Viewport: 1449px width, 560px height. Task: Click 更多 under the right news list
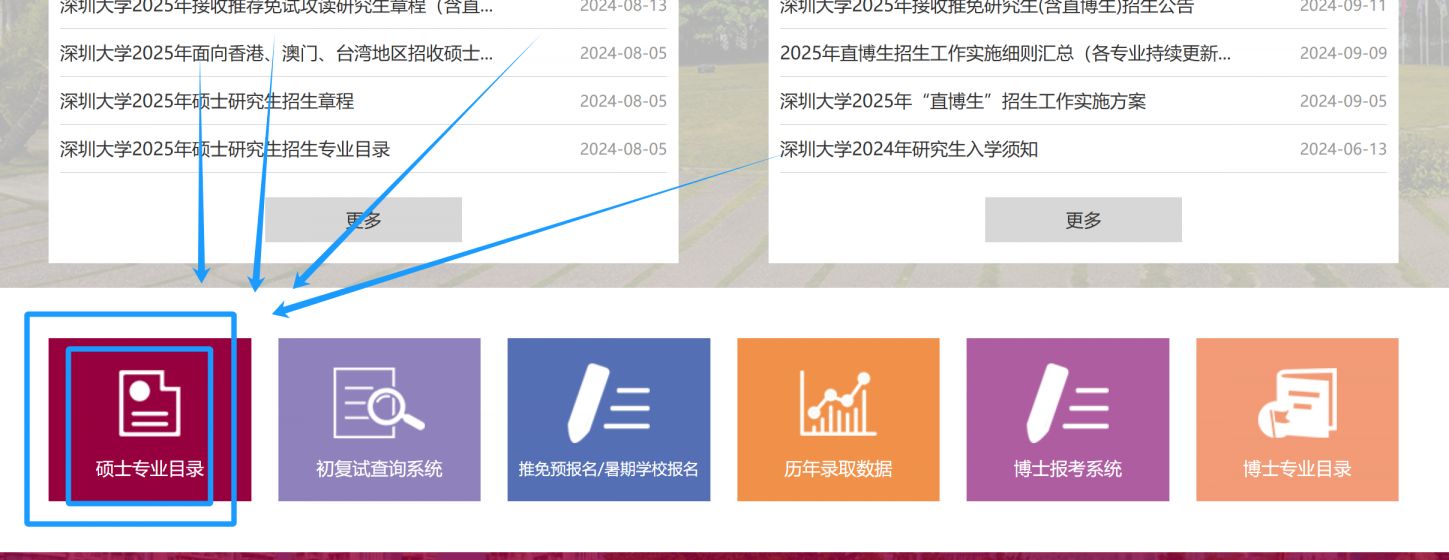(1083, 220)
